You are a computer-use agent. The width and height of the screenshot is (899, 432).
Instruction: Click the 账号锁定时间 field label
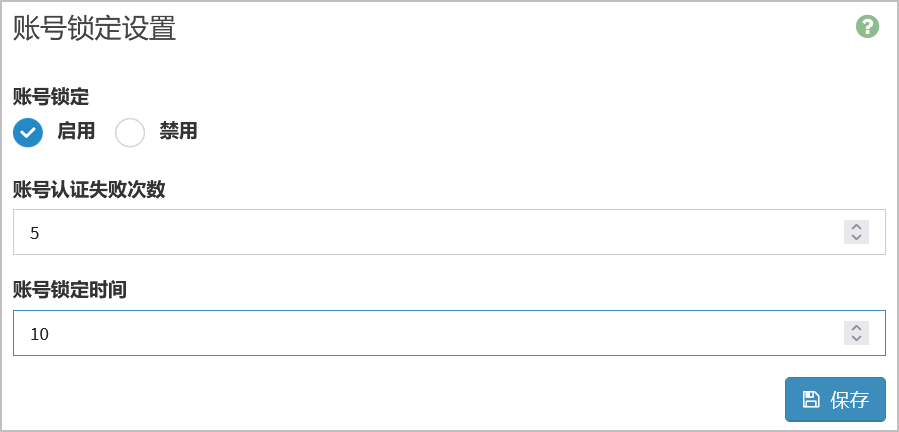(x=70, y=290)
